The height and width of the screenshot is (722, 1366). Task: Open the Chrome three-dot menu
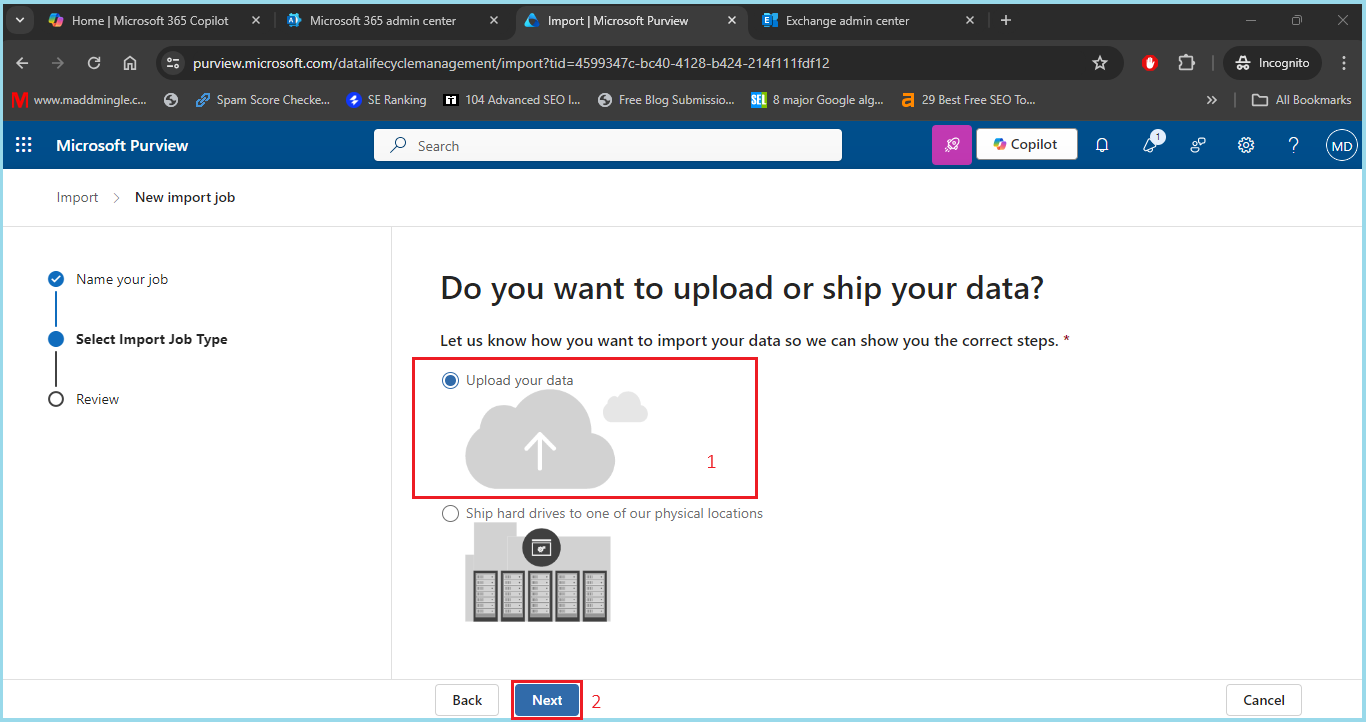tap(1344, 63)
